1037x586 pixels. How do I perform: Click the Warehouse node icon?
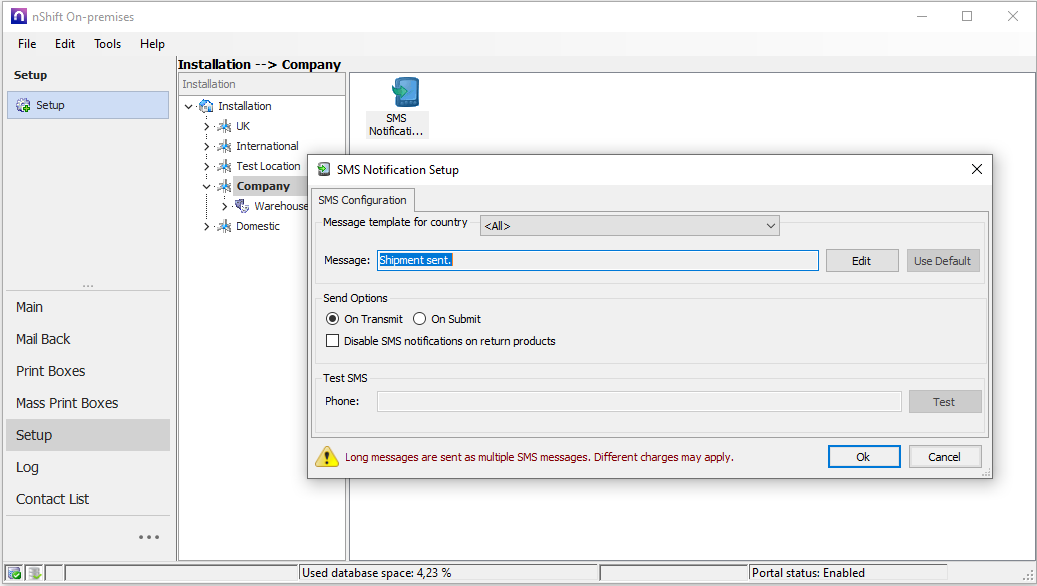coord(241,206)
